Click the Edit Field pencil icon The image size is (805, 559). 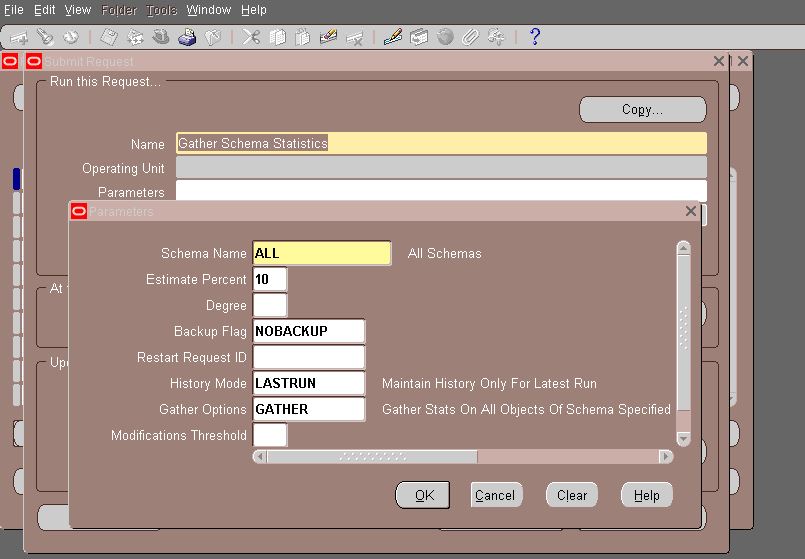393,37
